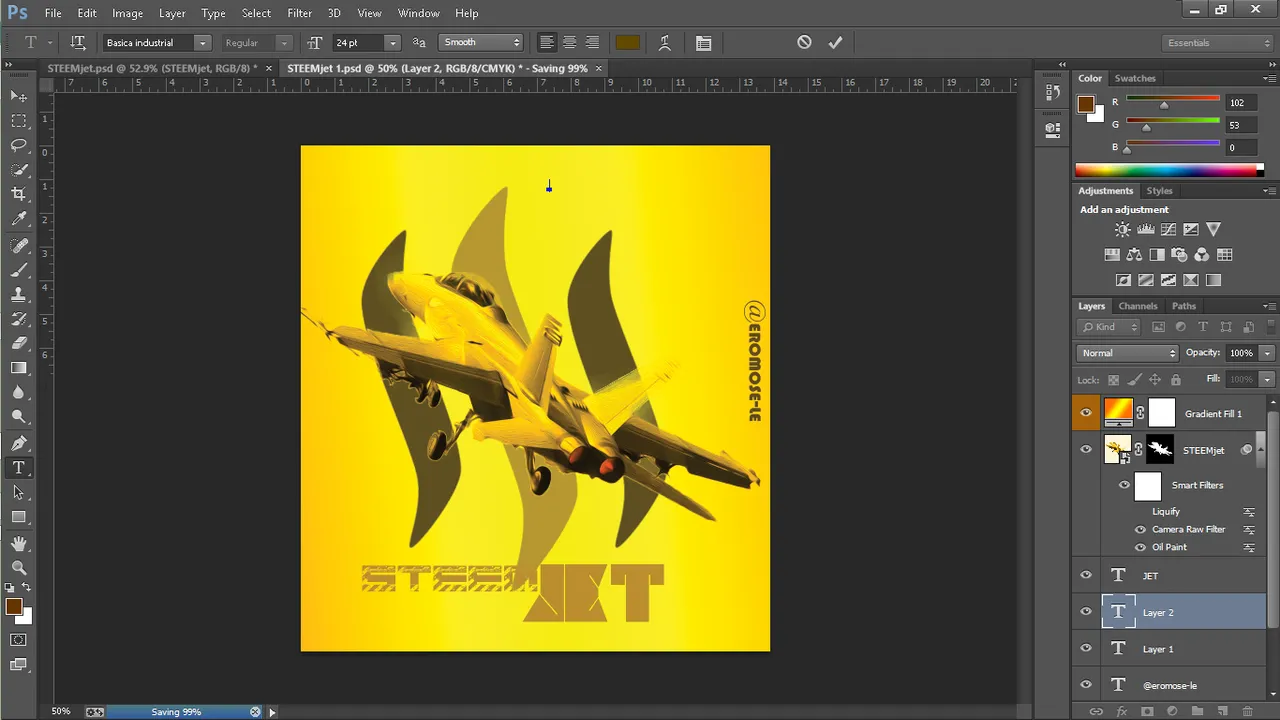This screenshot has height=720, width=1280.
Task: Open the font family dropdown
Action: click(x=202, y=43)
